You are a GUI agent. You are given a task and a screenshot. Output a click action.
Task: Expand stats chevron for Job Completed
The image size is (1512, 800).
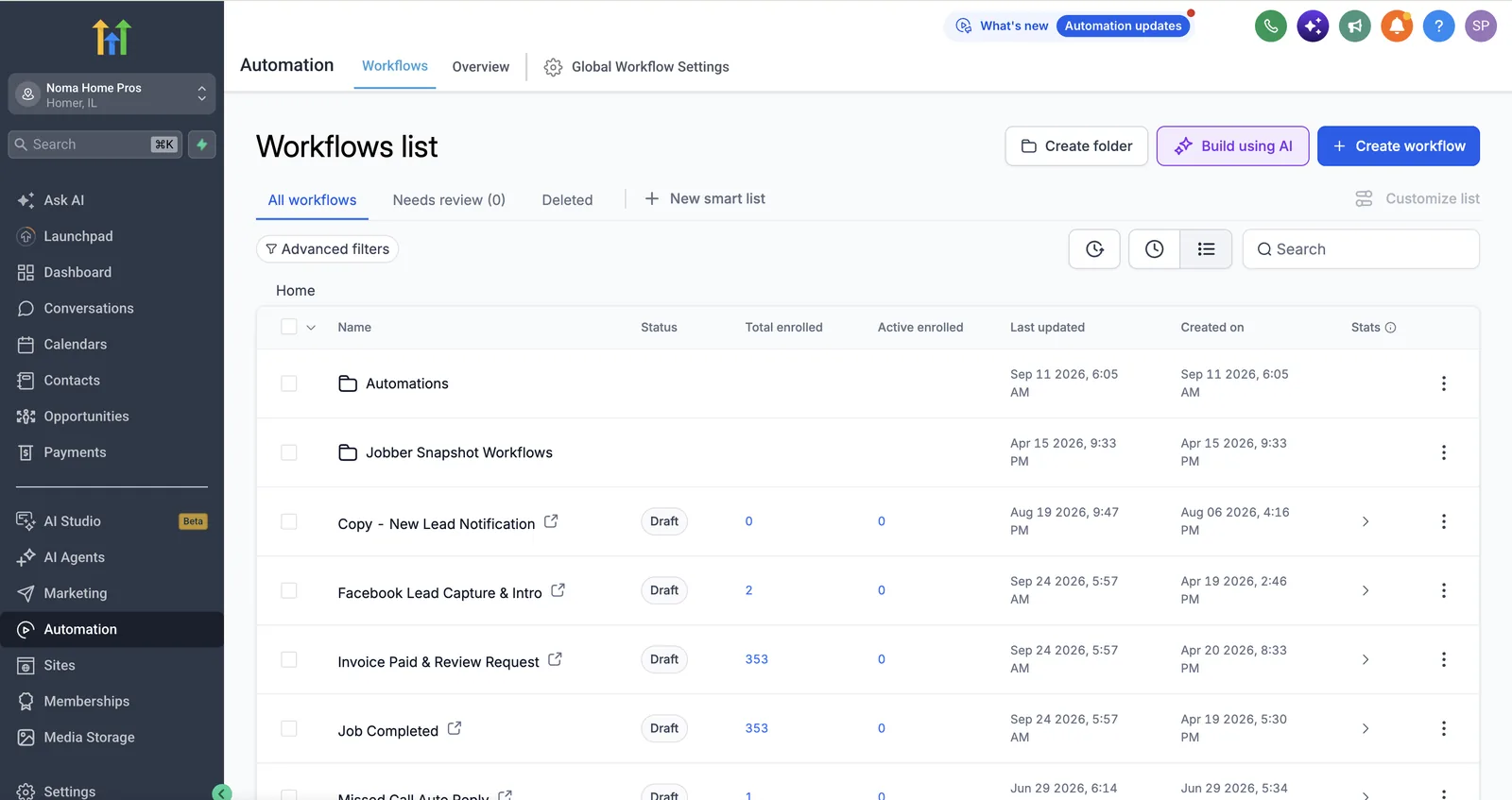[1366, 728]
